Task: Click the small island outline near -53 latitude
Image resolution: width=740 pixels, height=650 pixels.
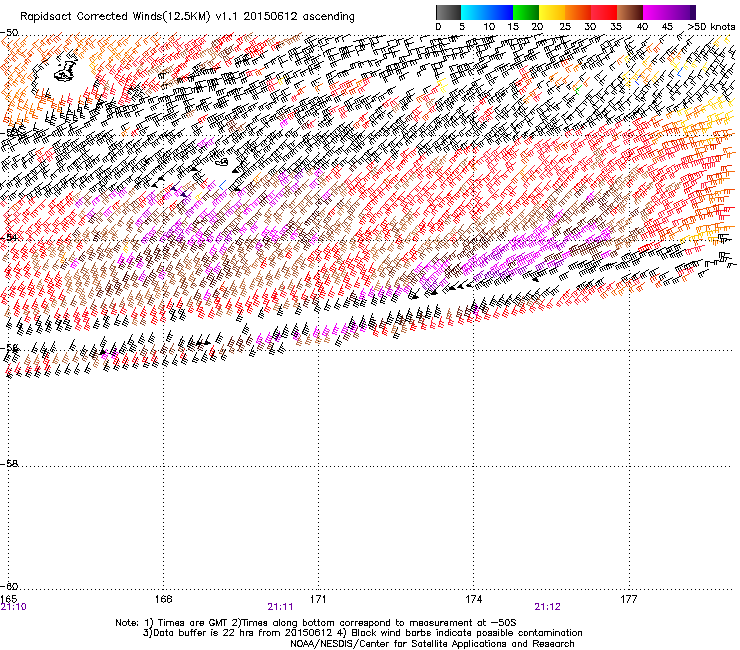Action: [221, 162]
